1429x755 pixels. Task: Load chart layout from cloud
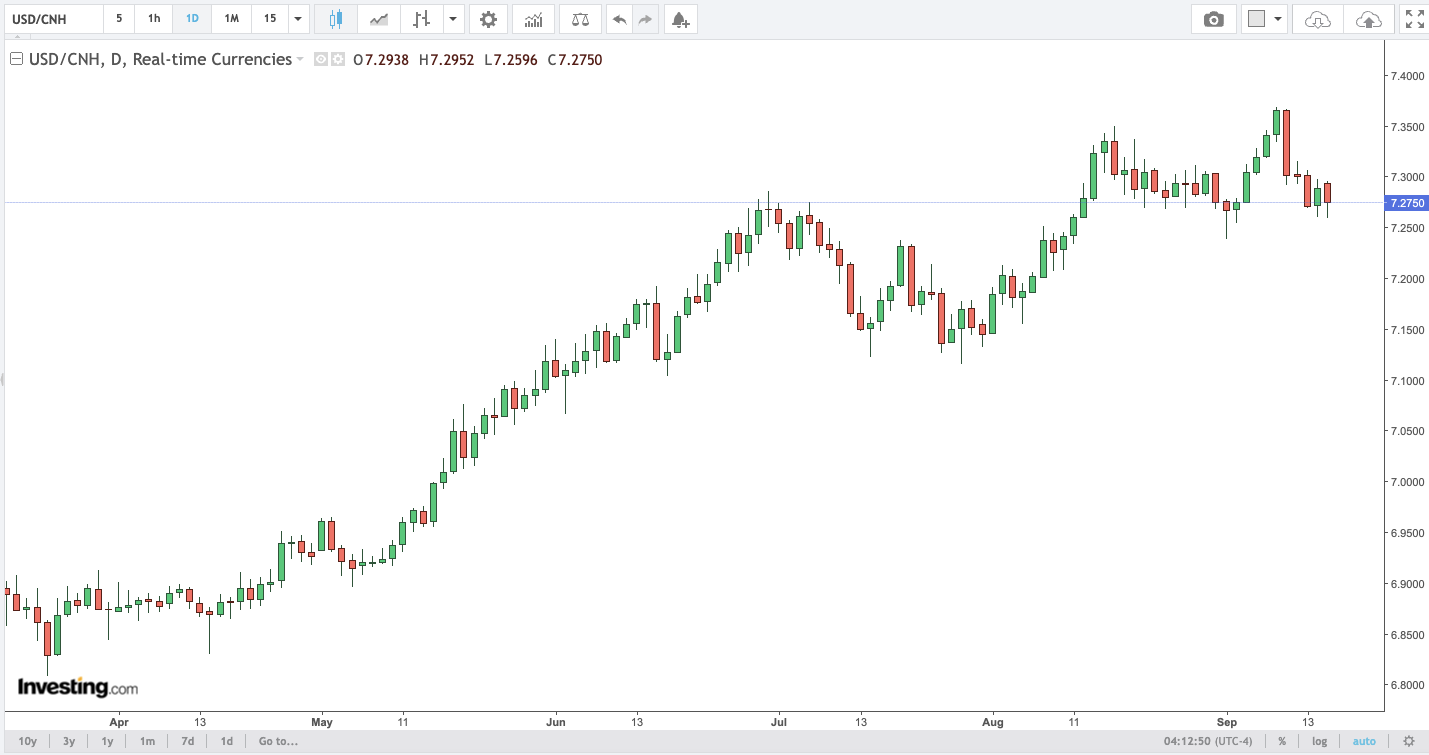pyautogui.click(x=1318, y=19)
